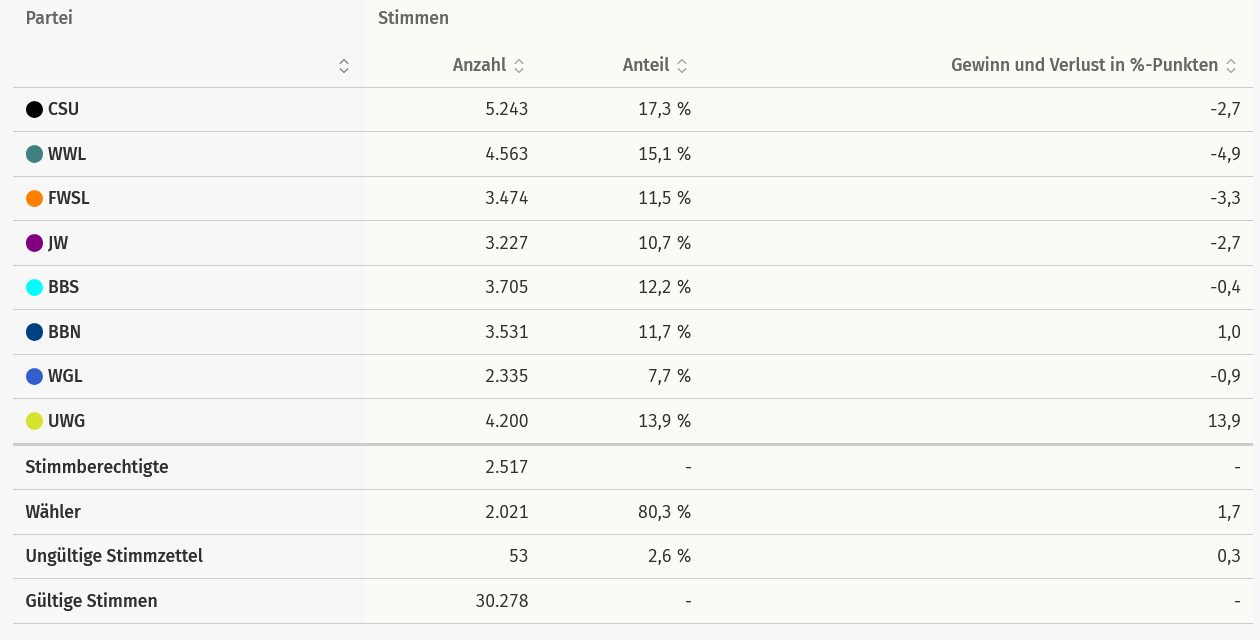Click the cyan BBS color dot
1260x640 pixels.
pyautogui.click(x=34, y=287)
